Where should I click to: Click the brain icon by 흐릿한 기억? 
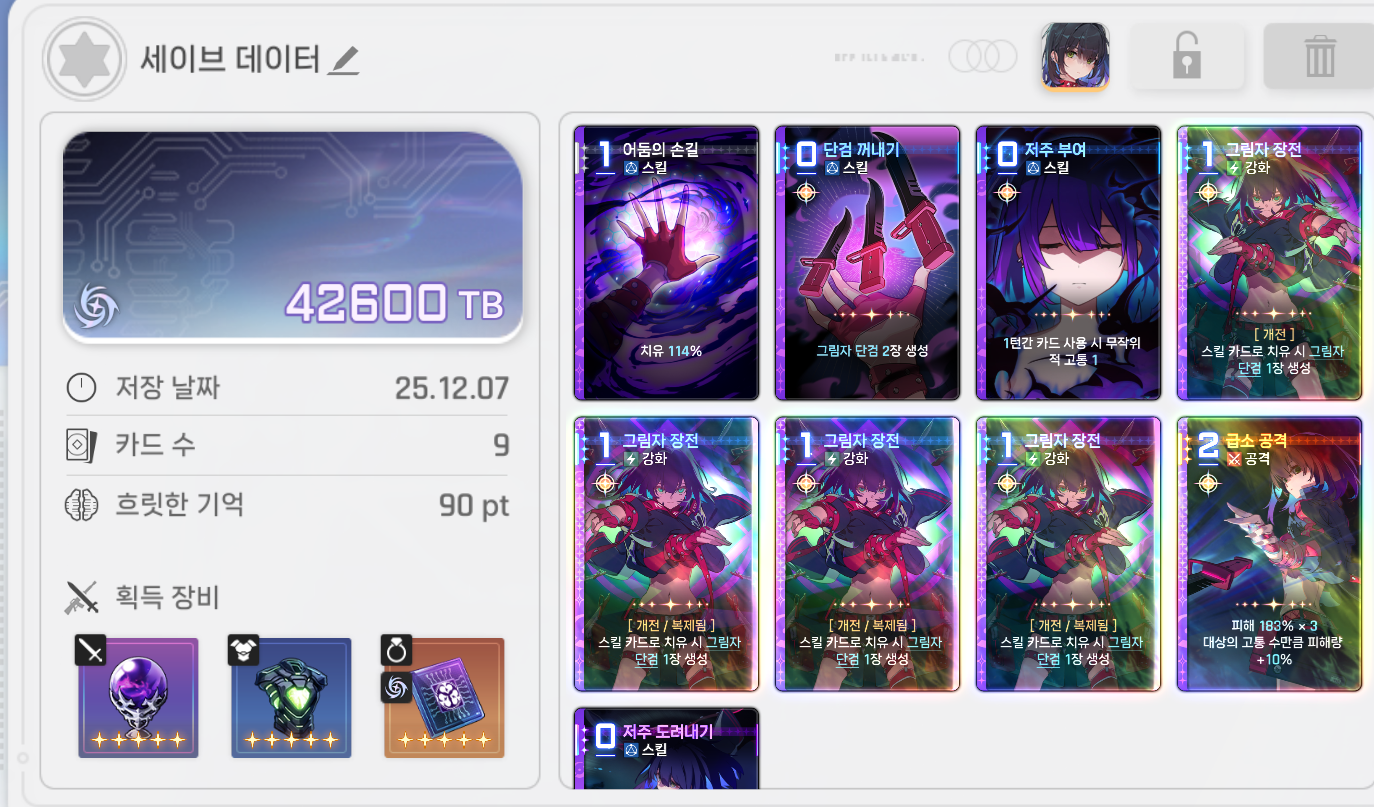coord(81,505)
